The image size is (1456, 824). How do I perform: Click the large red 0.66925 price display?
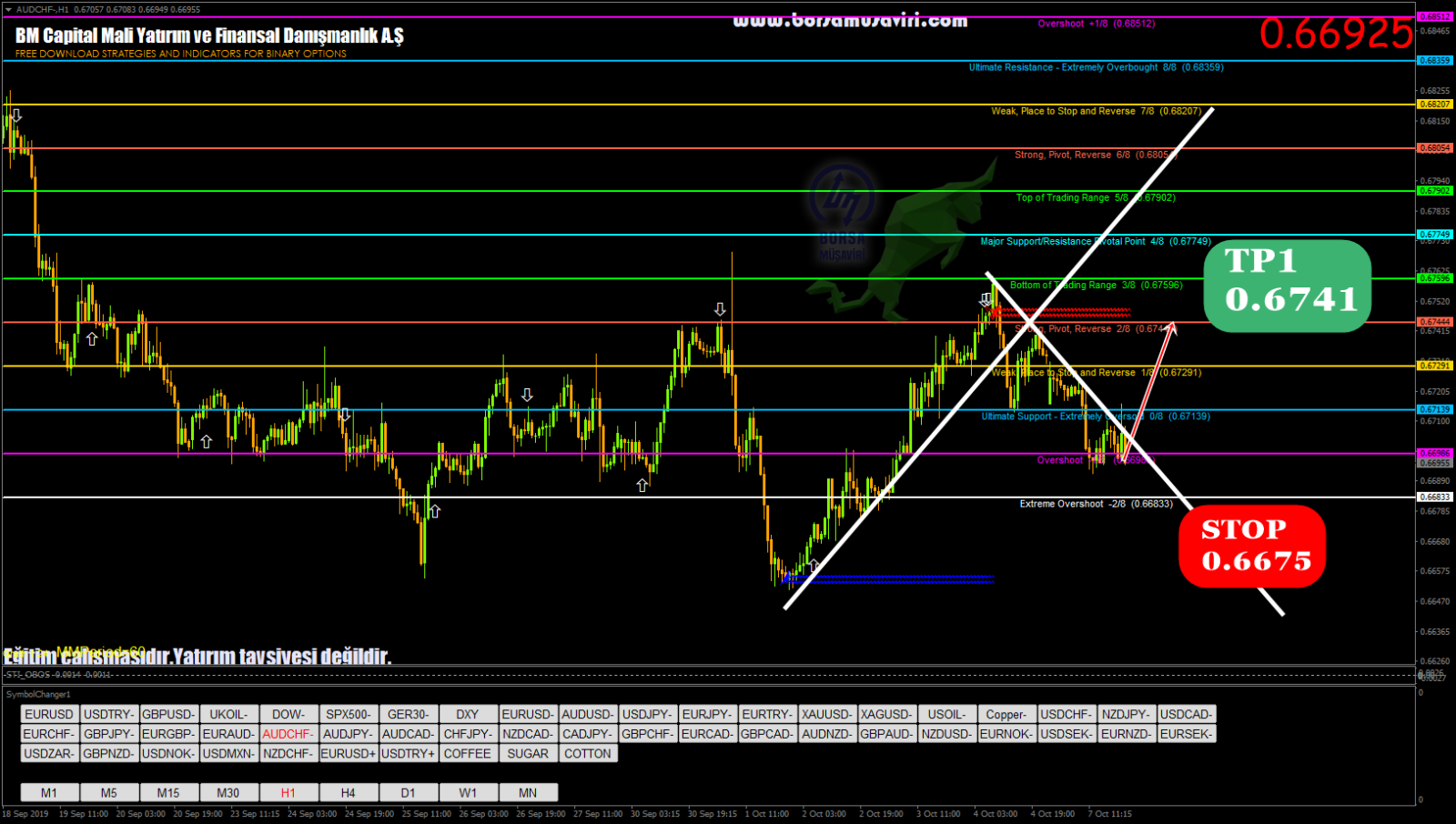pos(1336,35)
